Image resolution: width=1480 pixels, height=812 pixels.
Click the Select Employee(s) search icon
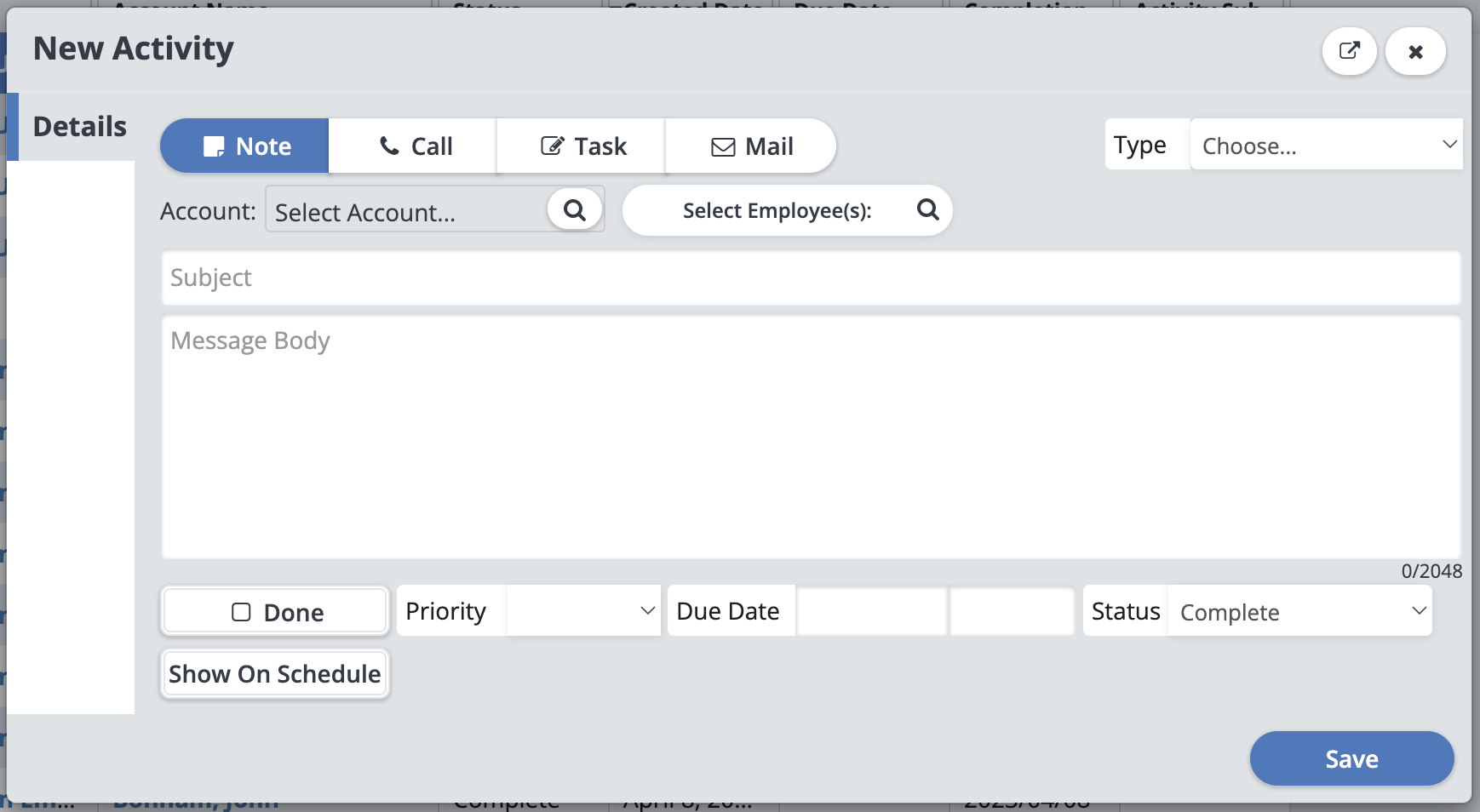(927, 209)
